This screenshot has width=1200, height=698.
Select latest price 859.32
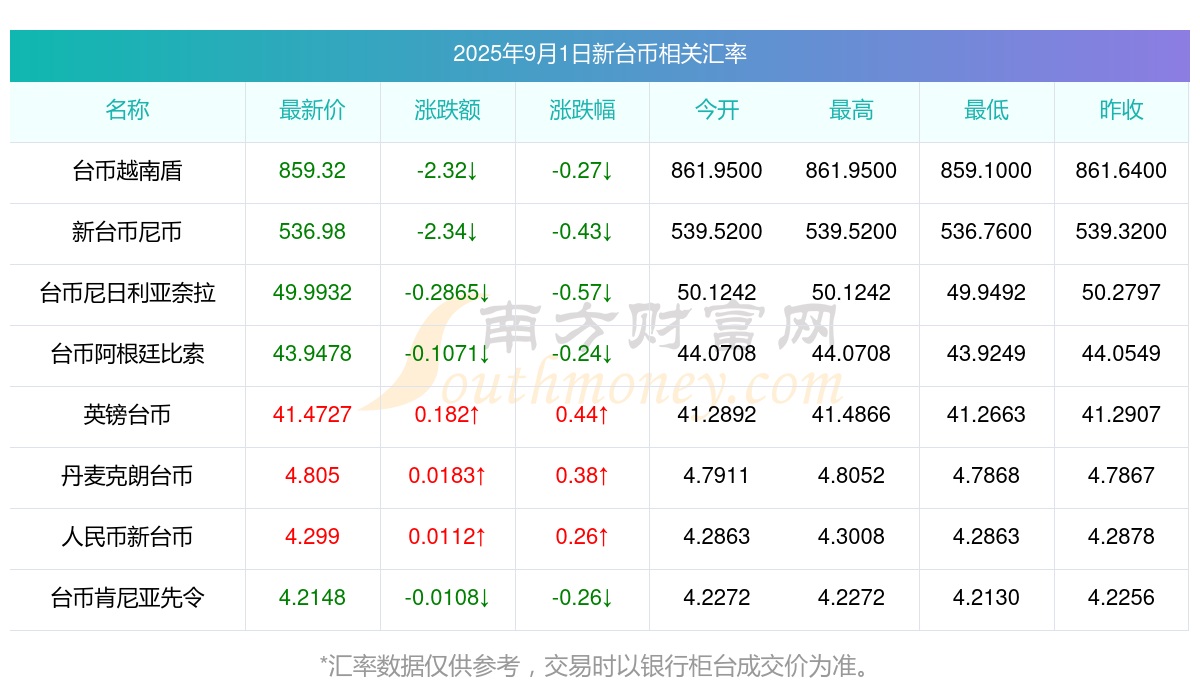(x=312, y=171)
